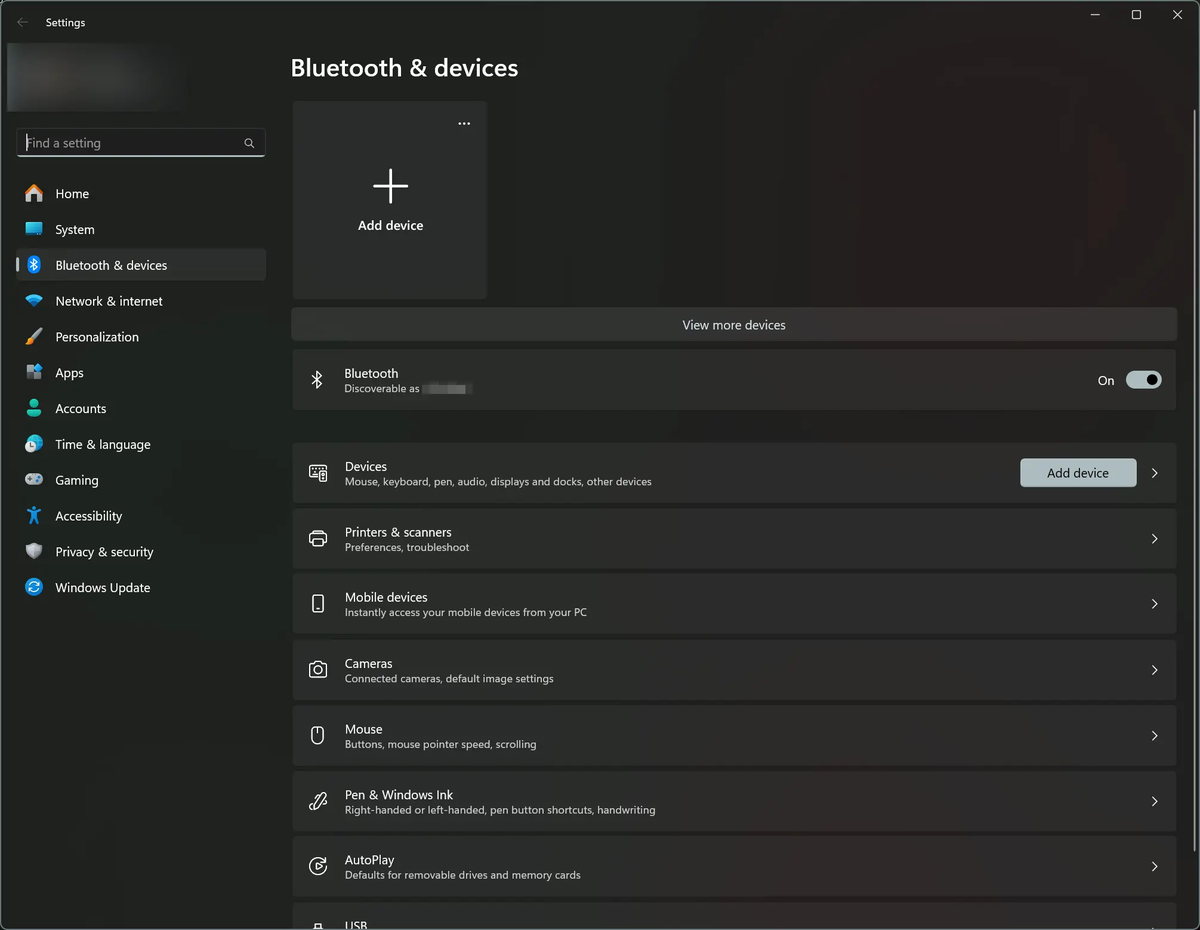Open Apps section label in sidebar
The image size is (1200, 930).
[x=69, y=373]
